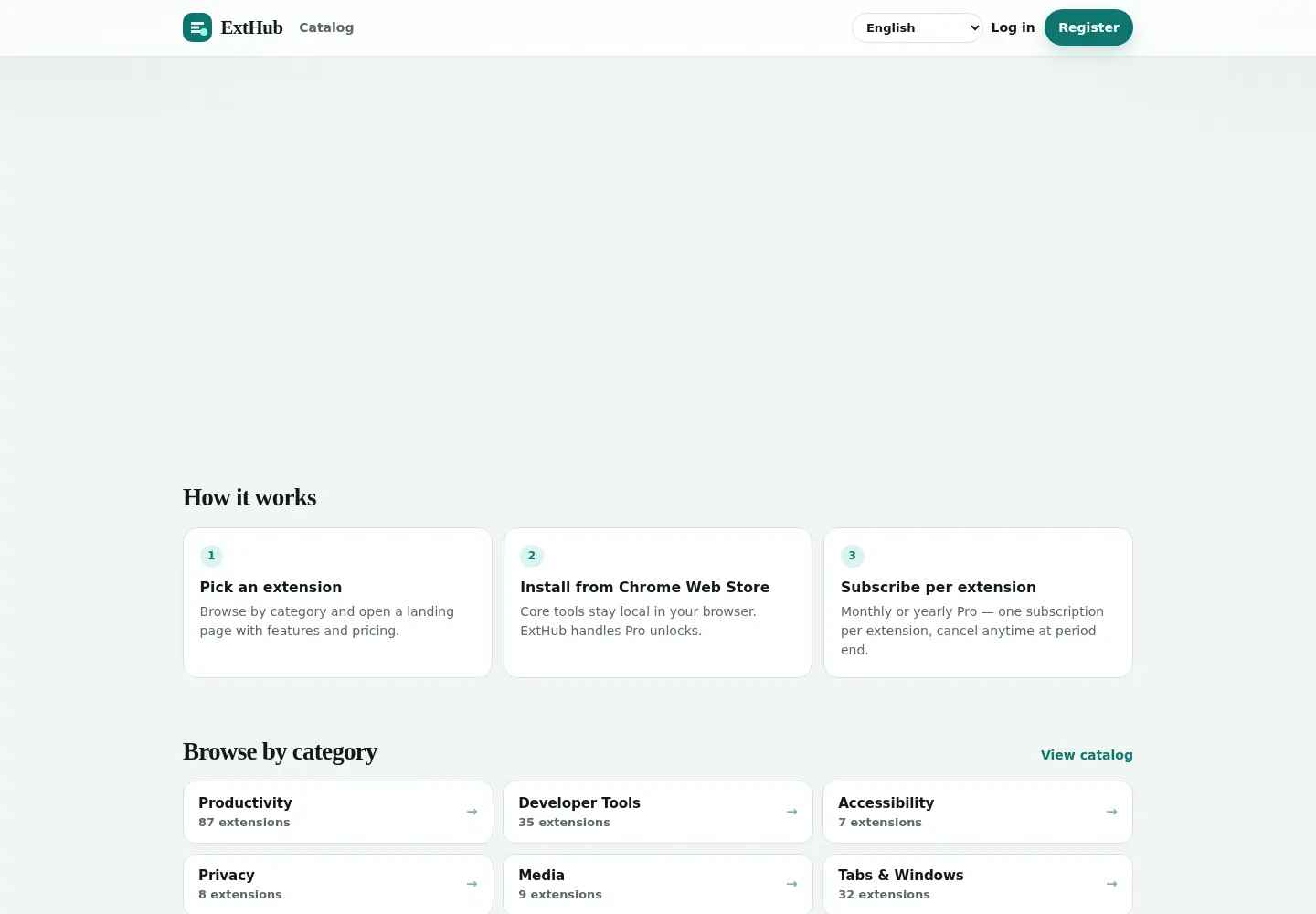Click the step 3 number badge
This screenshot has height=914, width=1316.
(853, 556)
